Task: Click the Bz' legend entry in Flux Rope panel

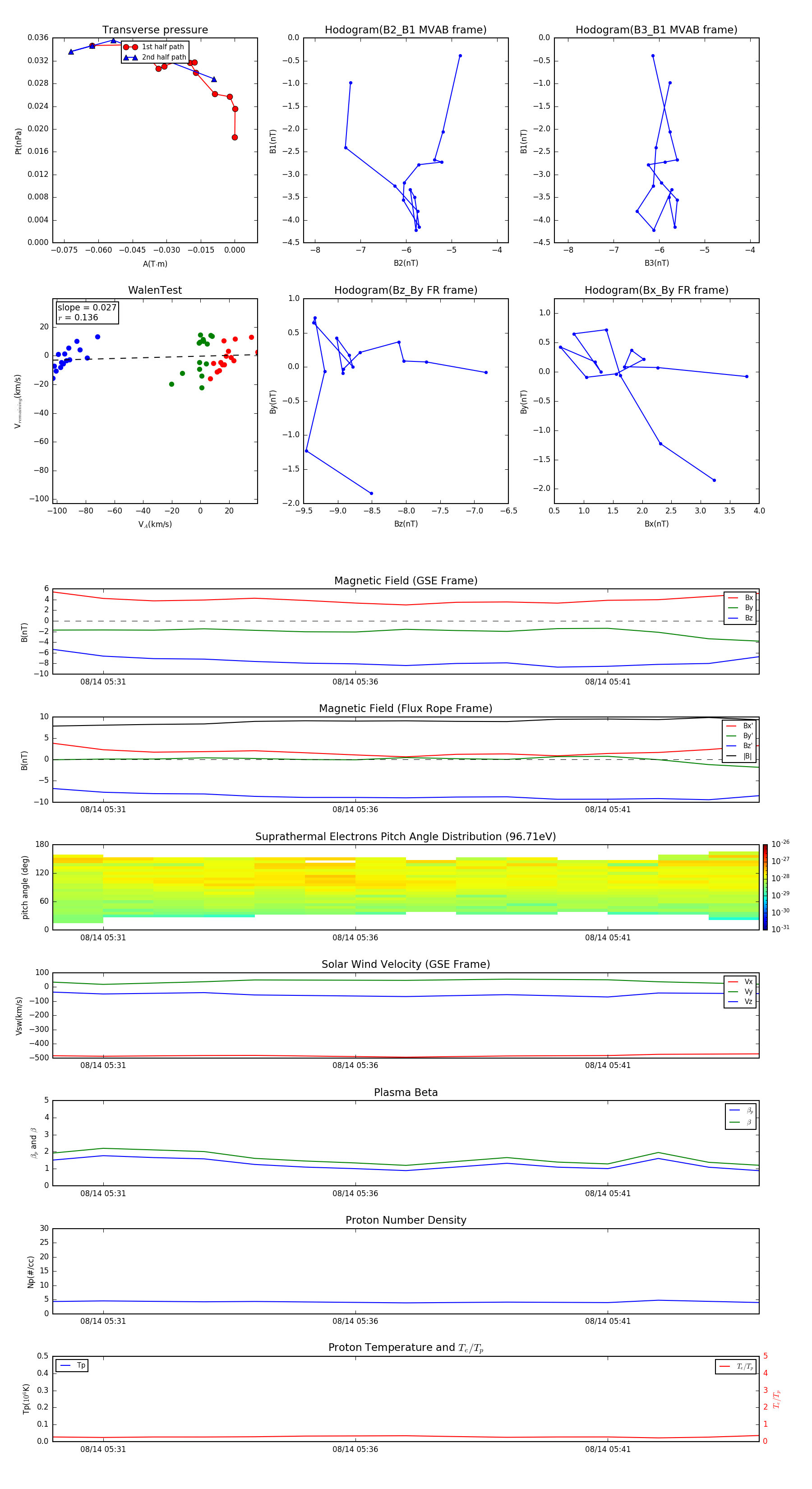Action: pos(740,746)
